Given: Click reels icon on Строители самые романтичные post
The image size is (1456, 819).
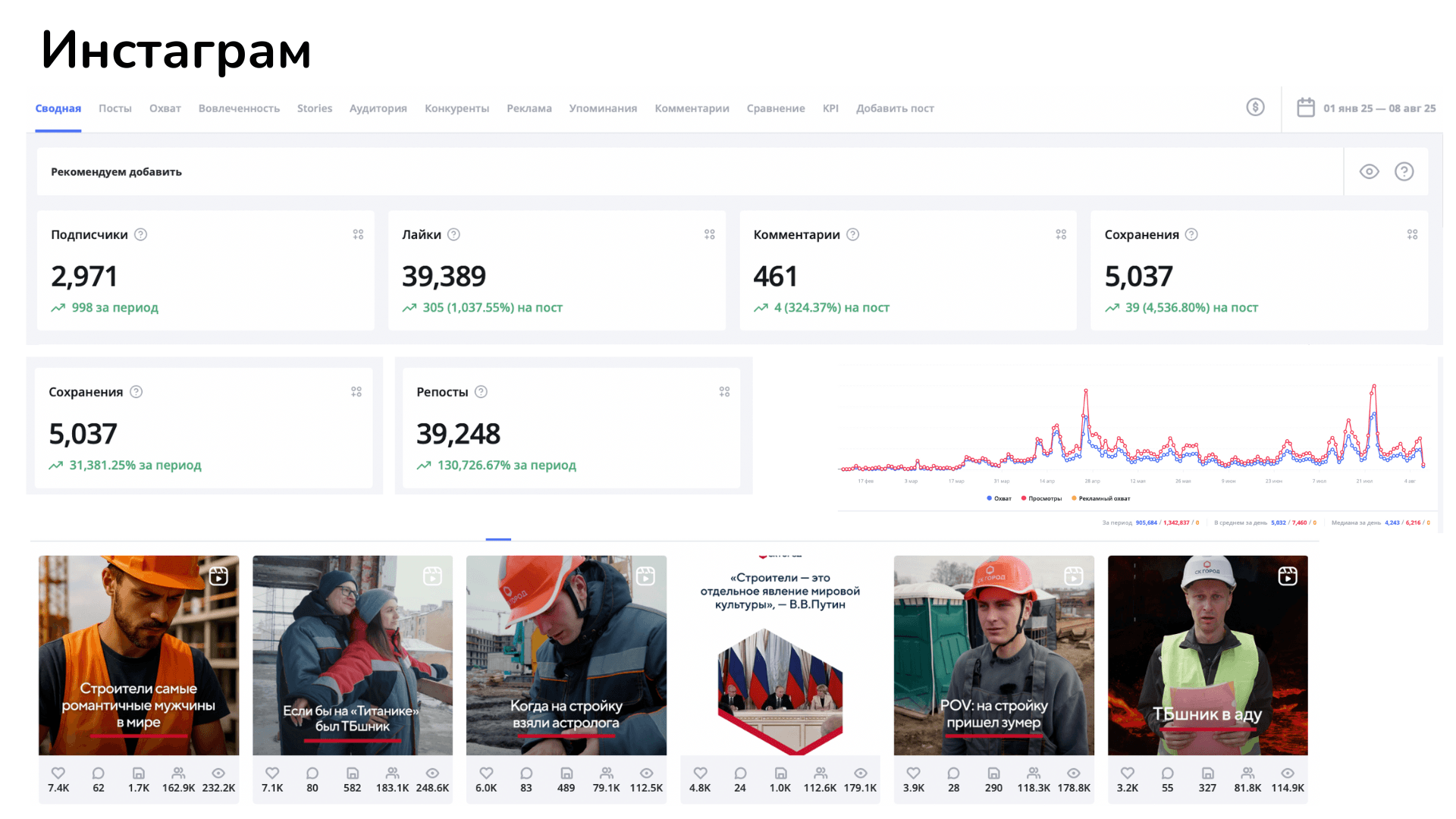Looking at the screenshot, I should [x=218, y=576].
